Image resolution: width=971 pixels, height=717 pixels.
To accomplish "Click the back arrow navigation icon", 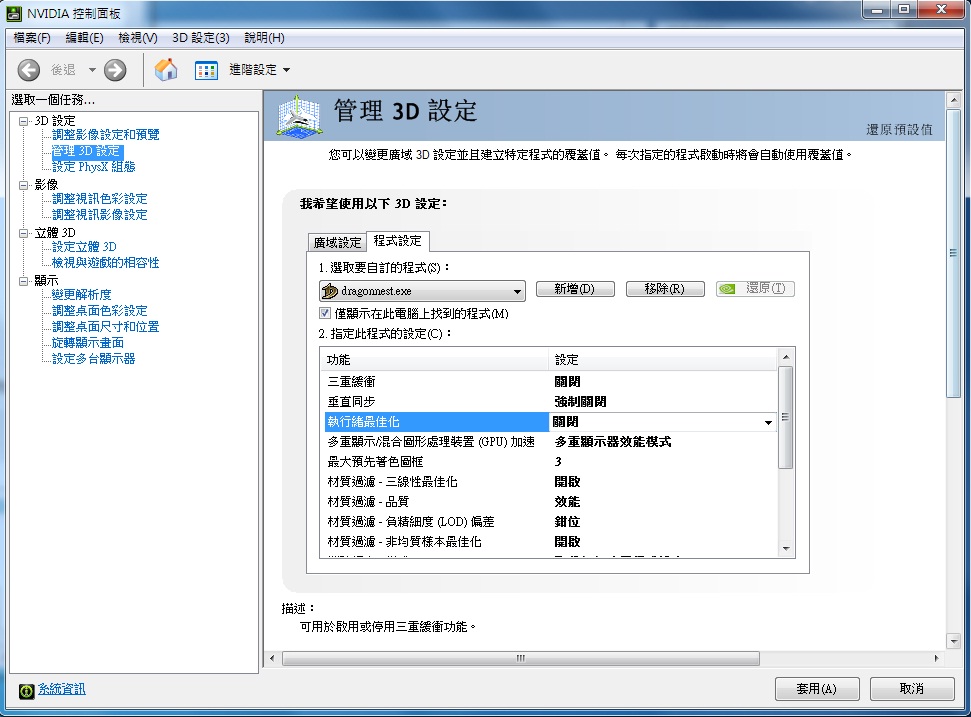I will click(x=28, y=70).
